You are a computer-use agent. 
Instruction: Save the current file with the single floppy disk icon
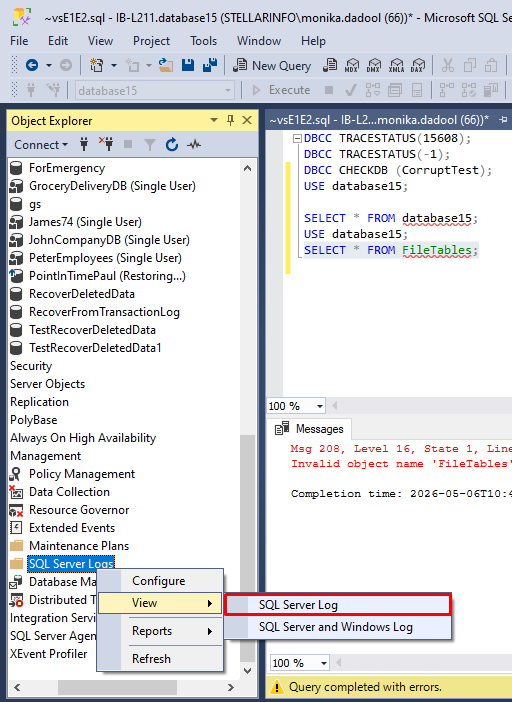coord(188,65)
